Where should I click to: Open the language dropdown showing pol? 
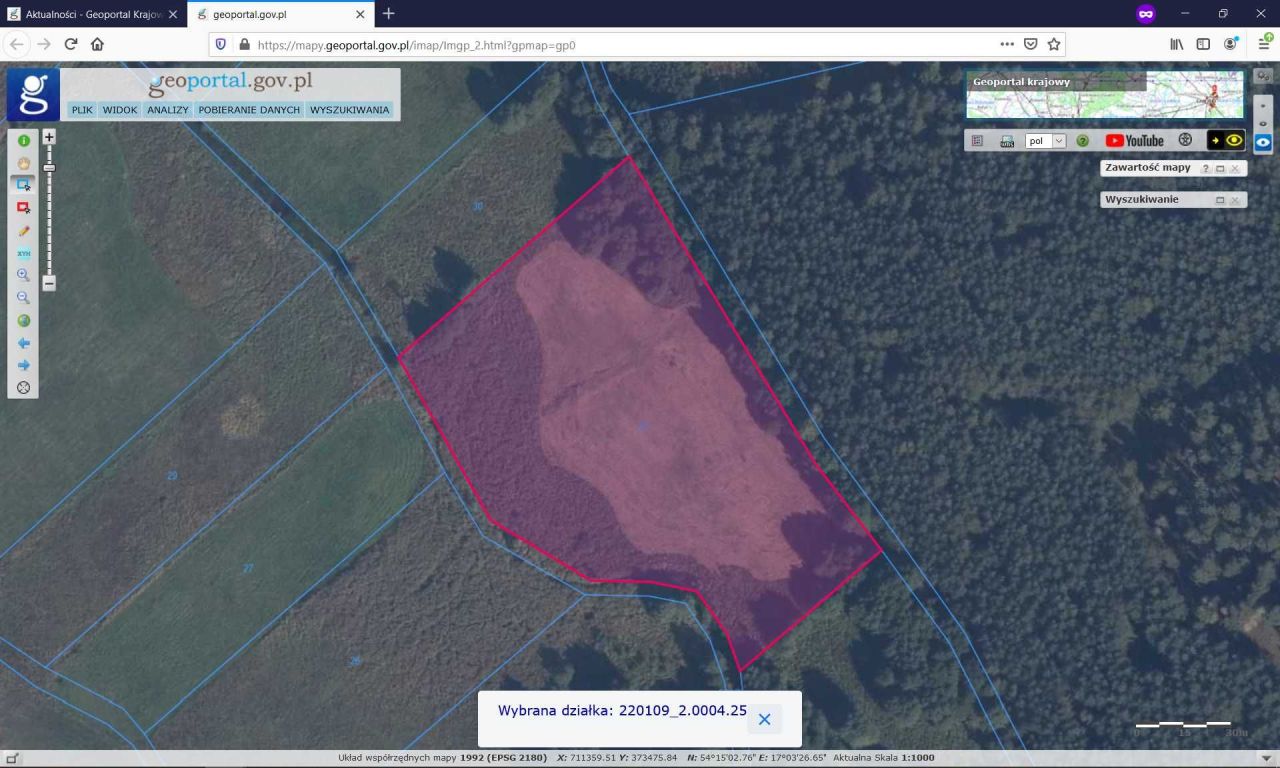(x=1046, y=141)
